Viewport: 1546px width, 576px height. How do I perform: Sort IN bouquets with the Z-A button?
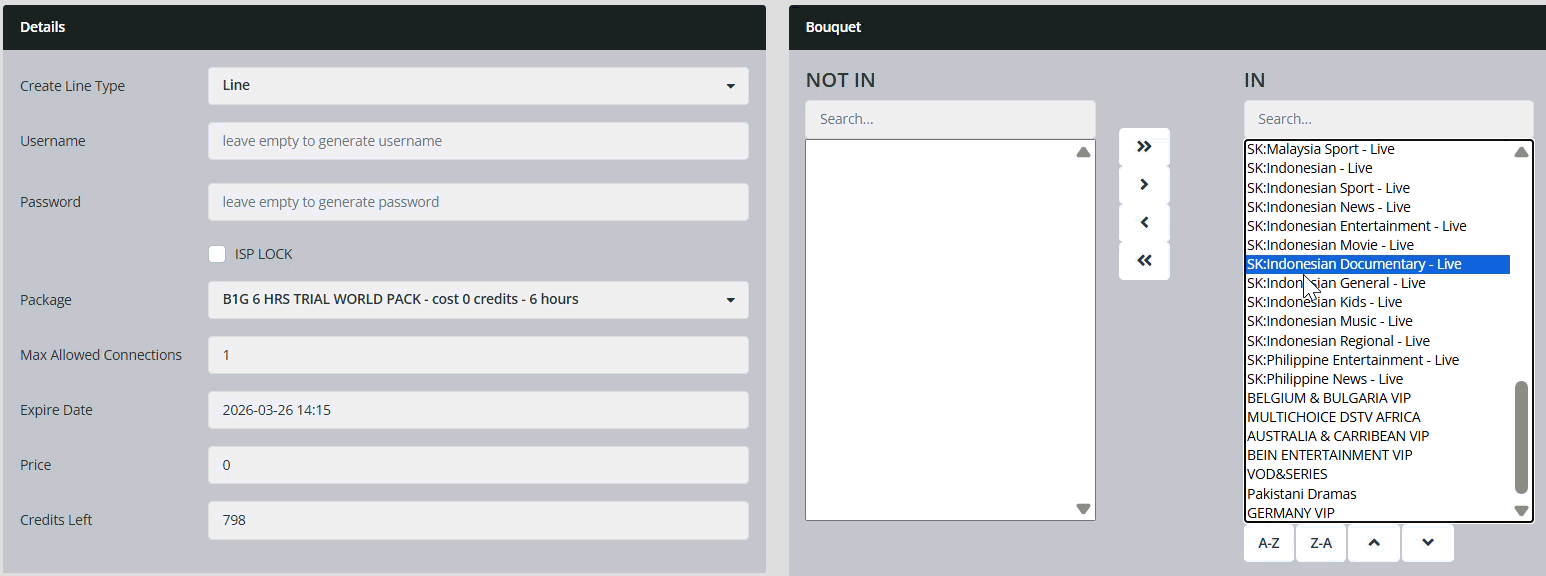[1321, 542]
